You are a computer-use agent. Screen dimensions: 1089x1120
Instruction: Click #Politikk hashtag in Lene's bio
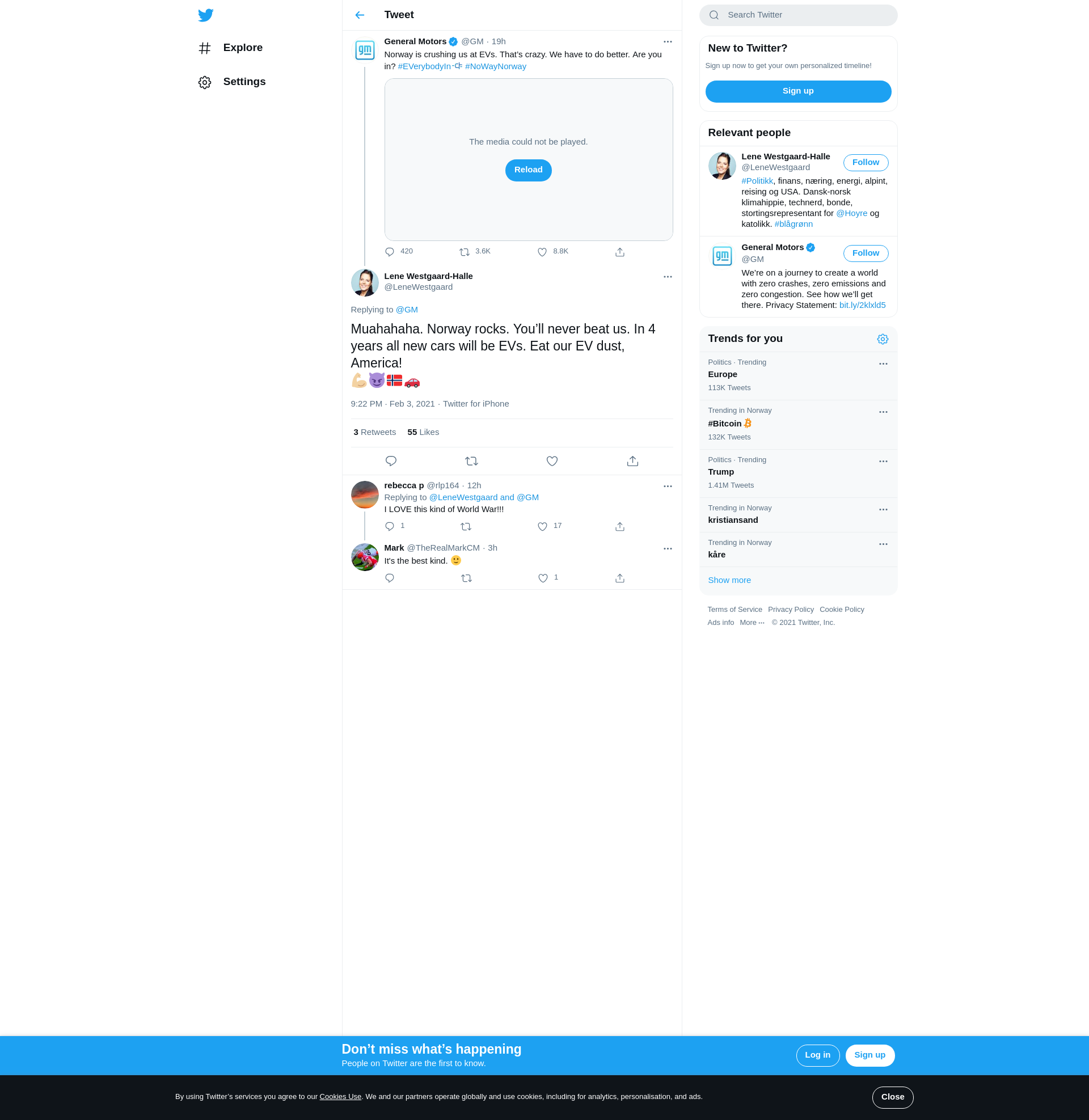[757, 181]
